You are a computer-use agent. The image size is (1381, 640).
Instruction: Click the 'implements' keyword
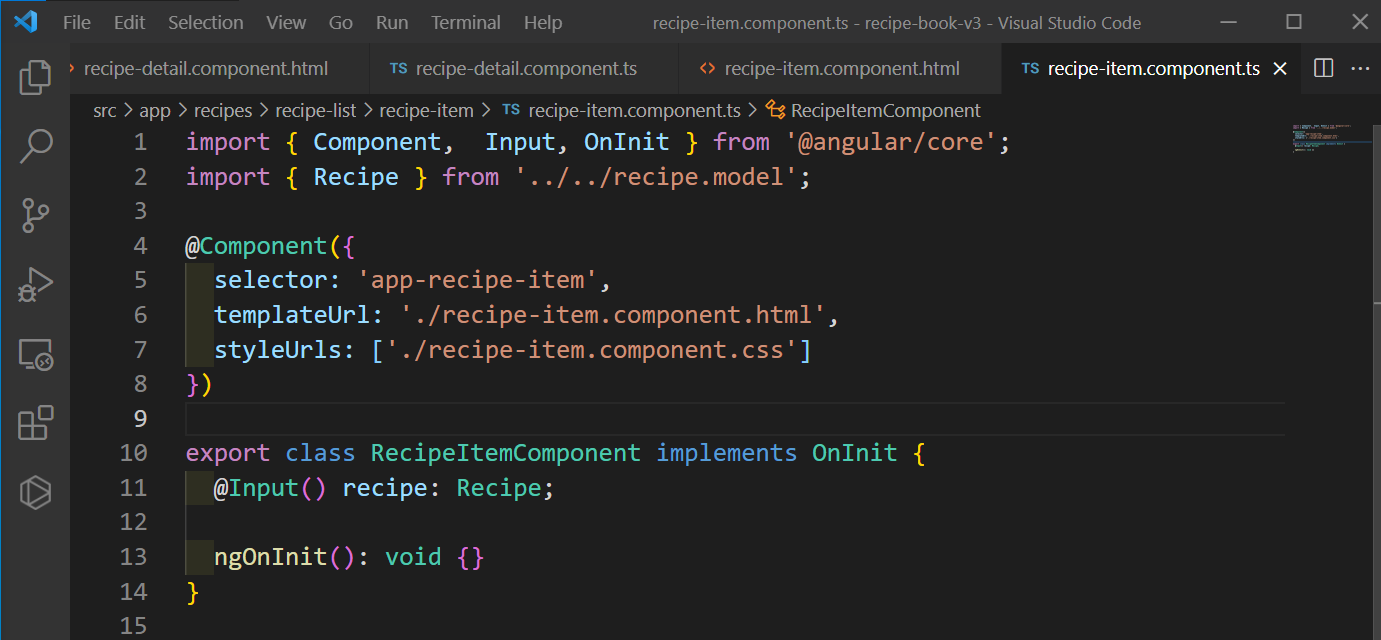(727, 453)
